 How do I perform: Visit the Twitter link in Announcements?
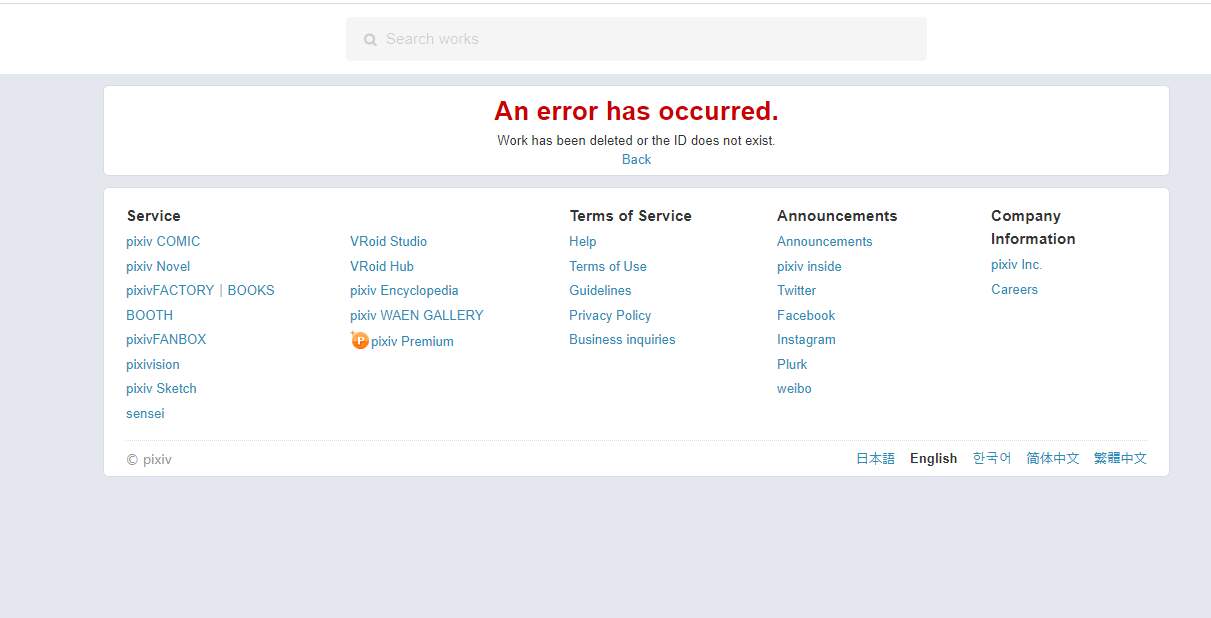796,291
